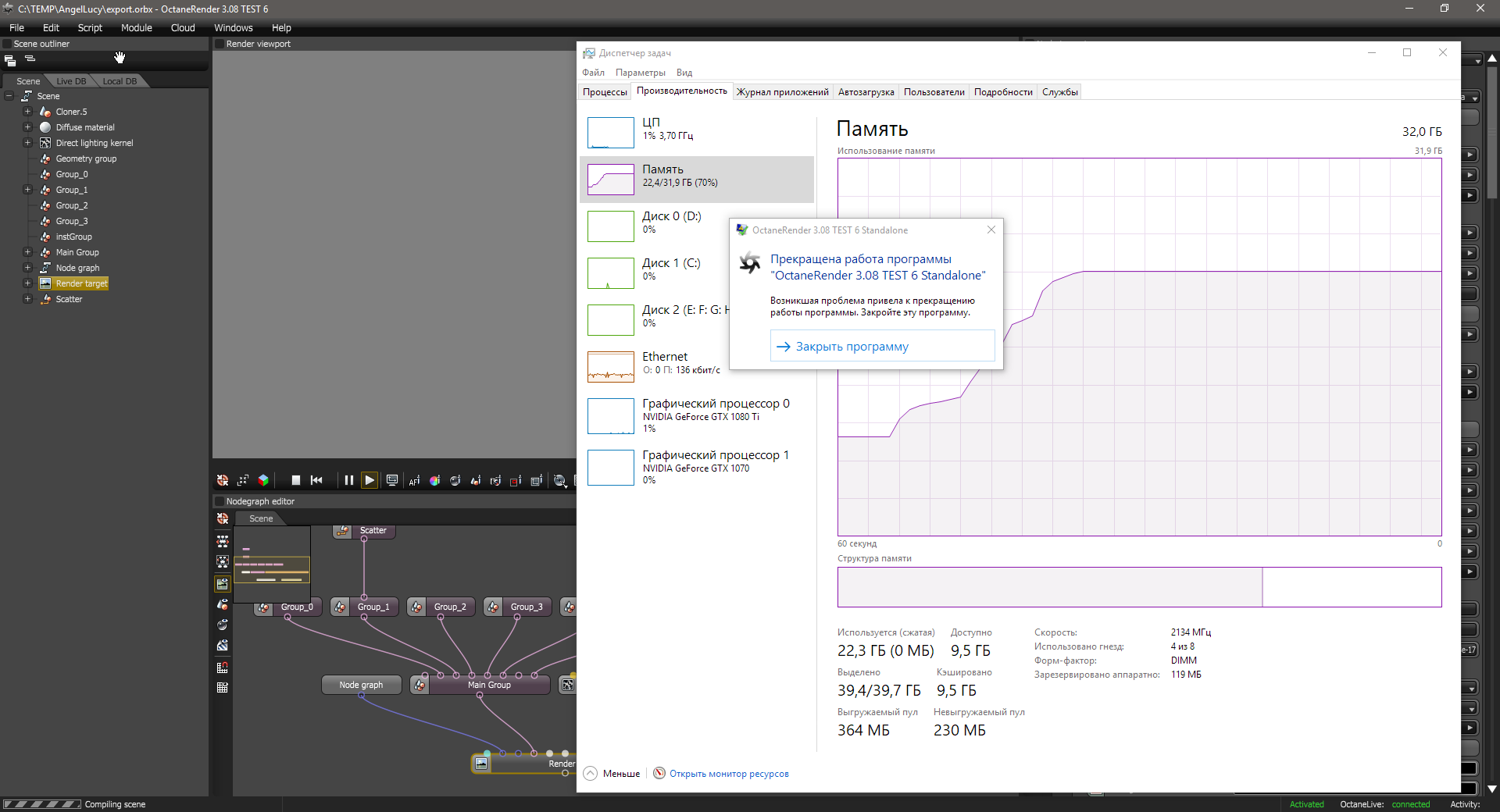
Task: Click the viewport resize icon in render toolbar
Action: [x=243, y=480]
